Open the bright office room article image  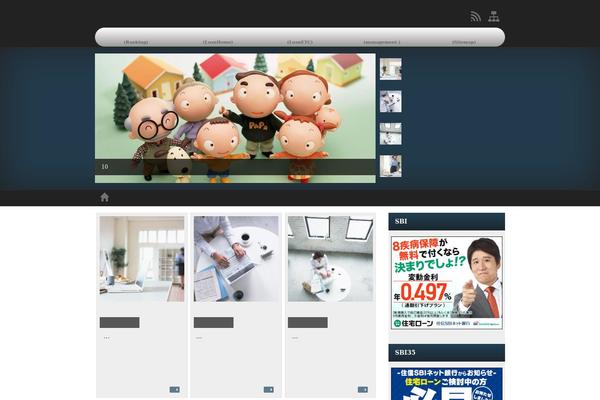tap(142, 259)
